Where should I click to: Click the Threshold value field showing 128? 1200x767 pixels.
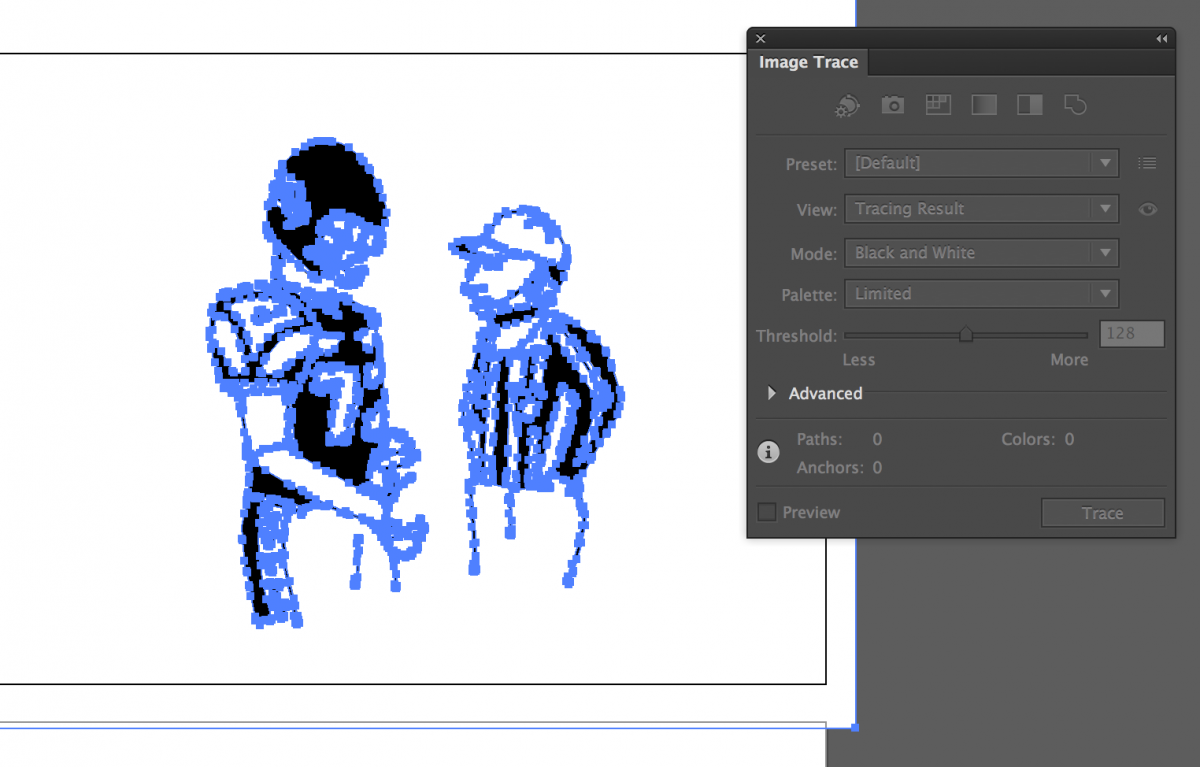coord(1132,333)
